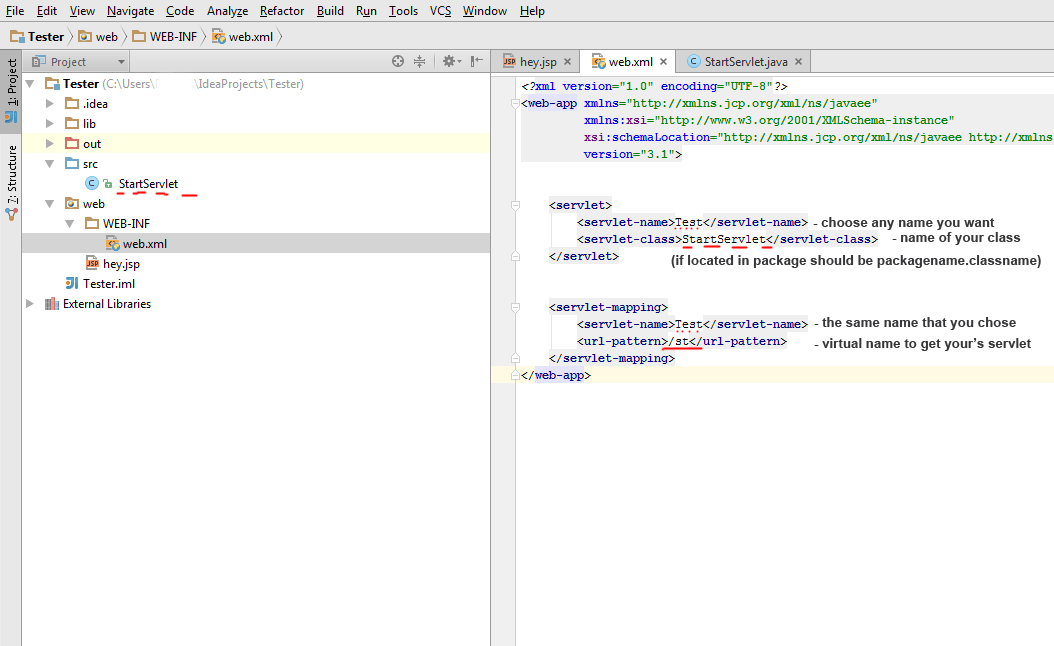Click the Scroll from Source crosshair icon
Image resolution: width=1054 pixels, height=646 pixels.
[398, 62]
